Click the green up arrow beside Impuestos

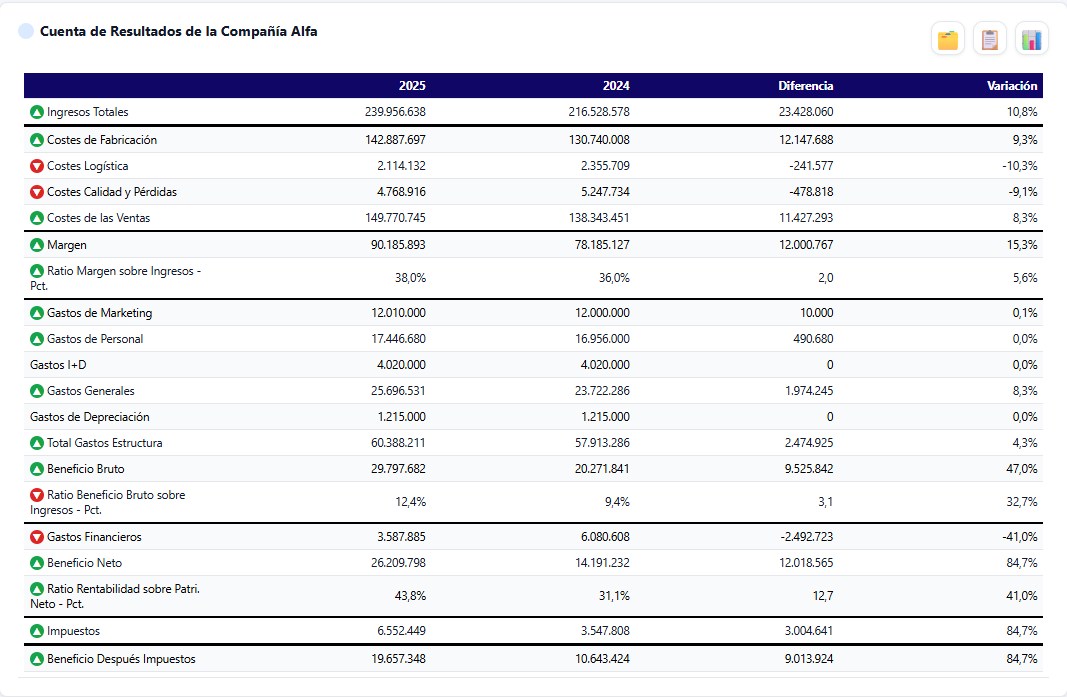[x=37, y=631]
